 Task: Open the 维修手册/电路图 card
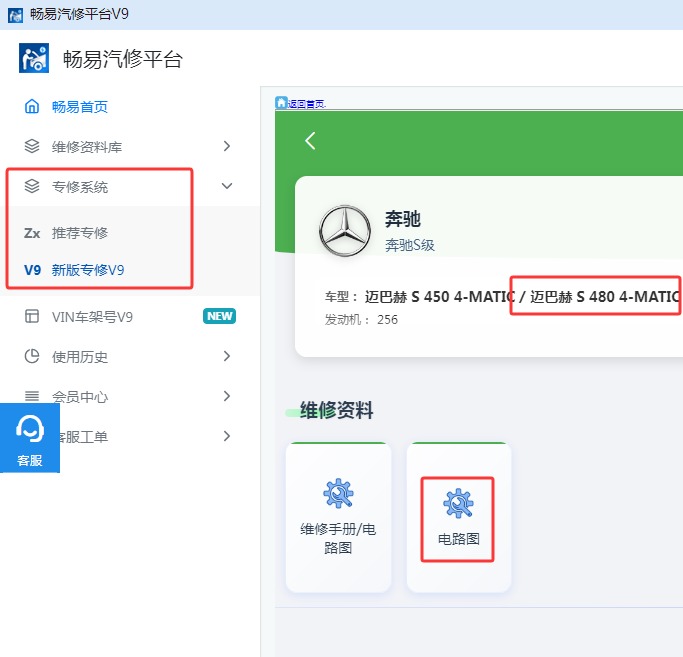pyautogui.click(x=338, y=517)
